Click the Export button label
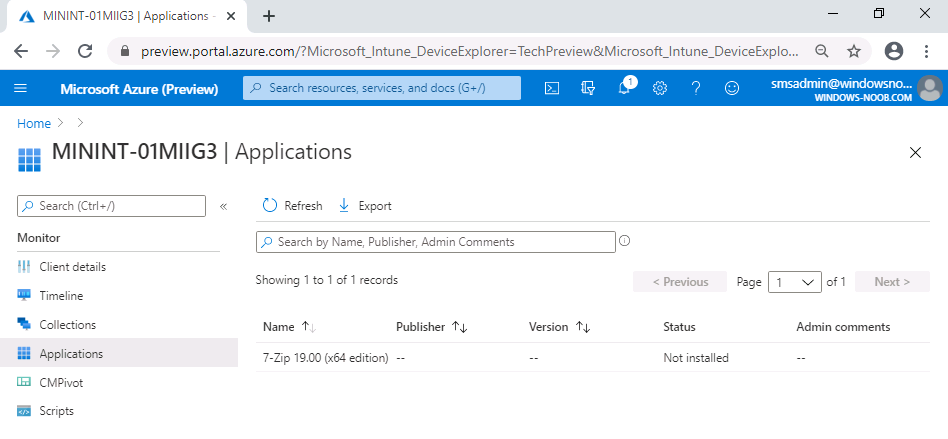Viewport: 948px width, 439px height. [x=375, y=206]
